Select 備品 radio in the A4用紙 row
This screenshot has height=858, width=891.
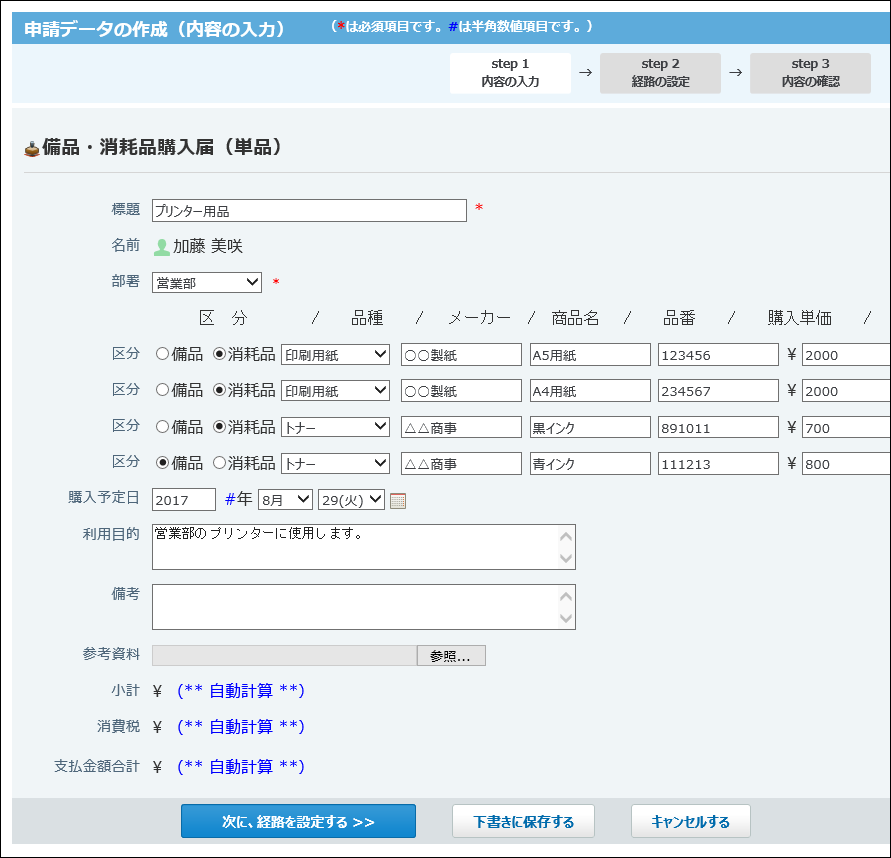(163, 390)
